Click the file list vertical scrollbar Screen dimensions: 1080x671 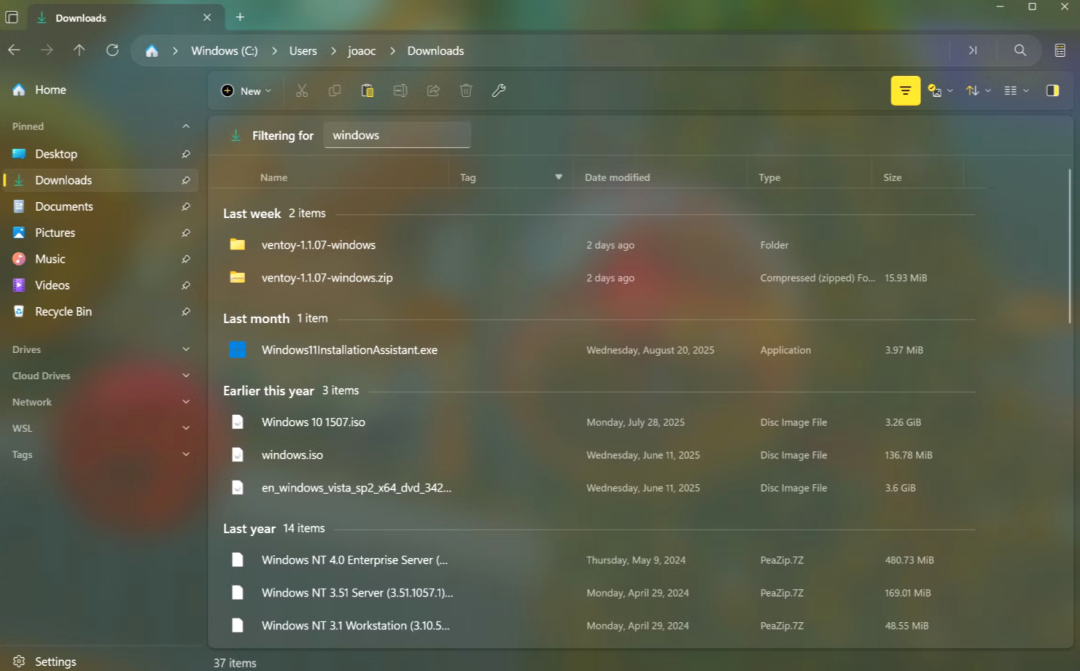pos(1069,244)
